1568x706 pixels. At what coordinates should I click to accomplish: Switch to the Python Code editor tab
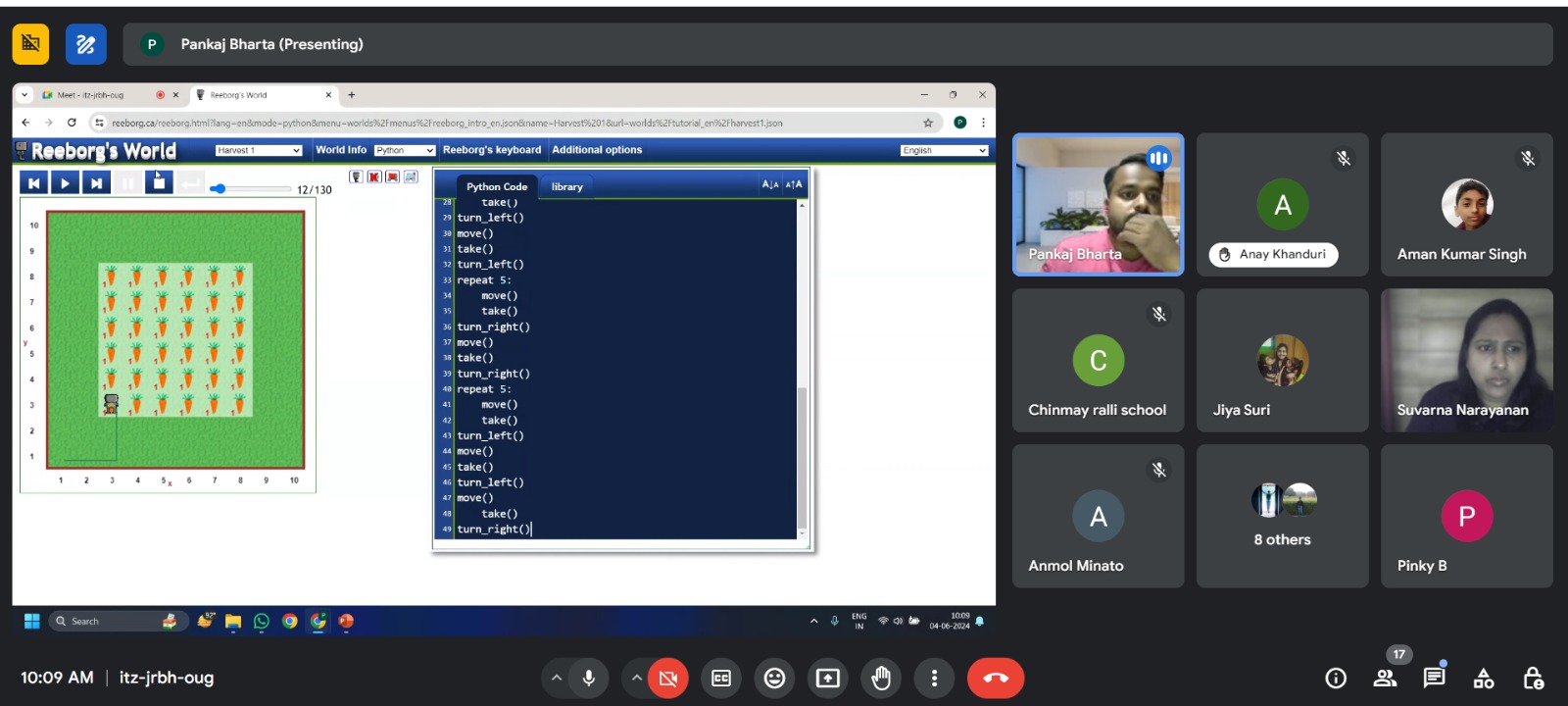click(x=497, y=186)
